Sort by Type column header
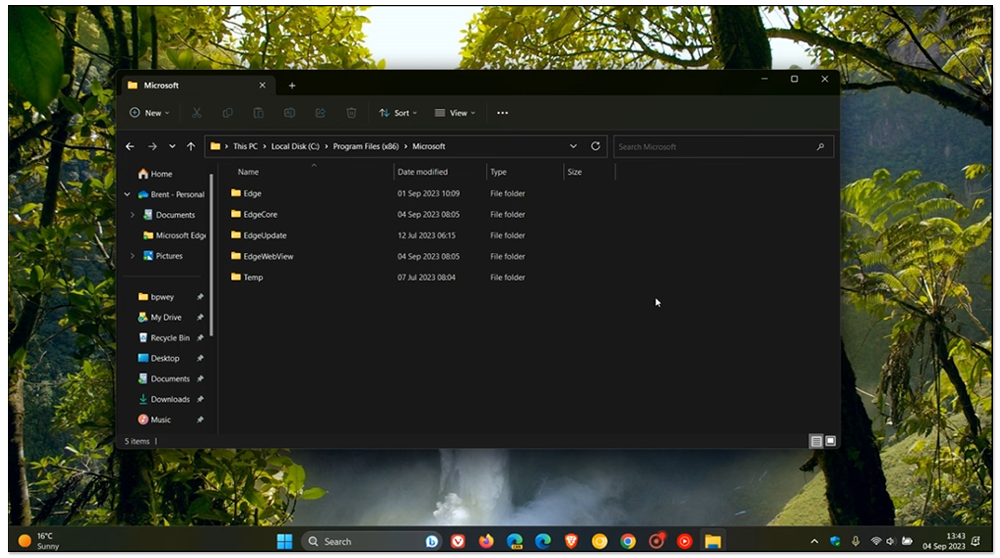 click(x=498, y=172)
